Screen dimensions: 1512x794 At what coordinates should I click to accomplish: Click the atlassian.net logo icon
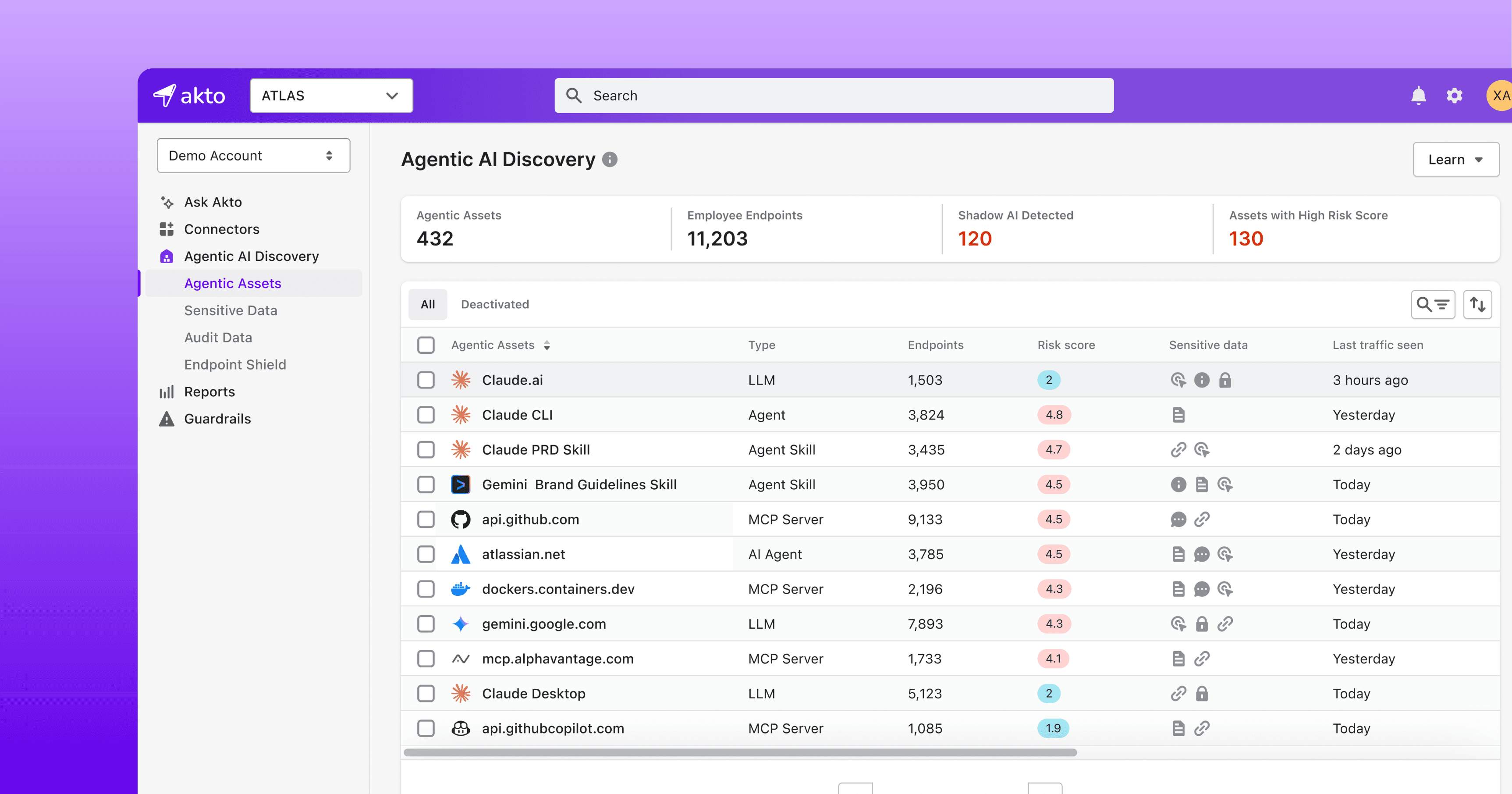coord(461,554)
